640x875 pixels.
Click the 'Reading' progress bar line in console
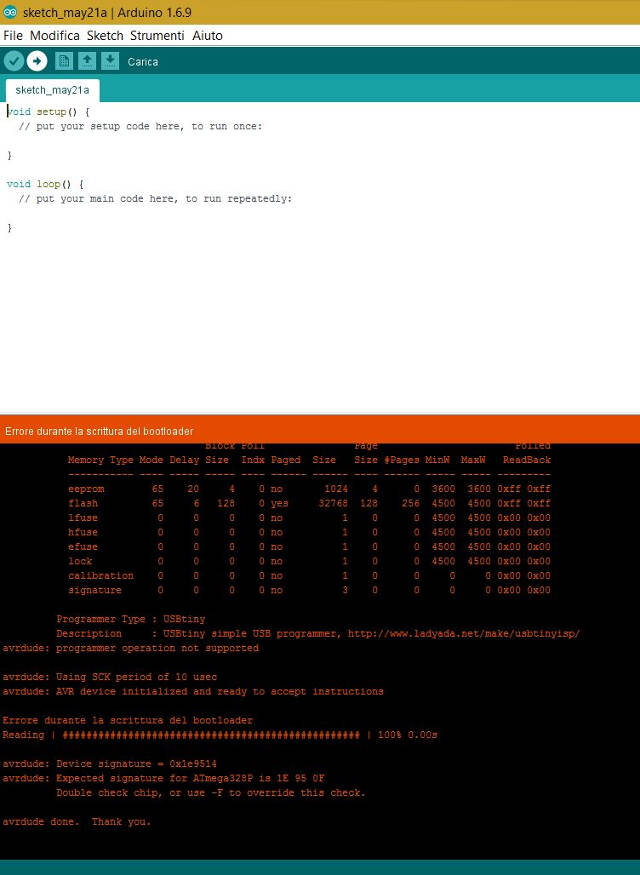220,735
